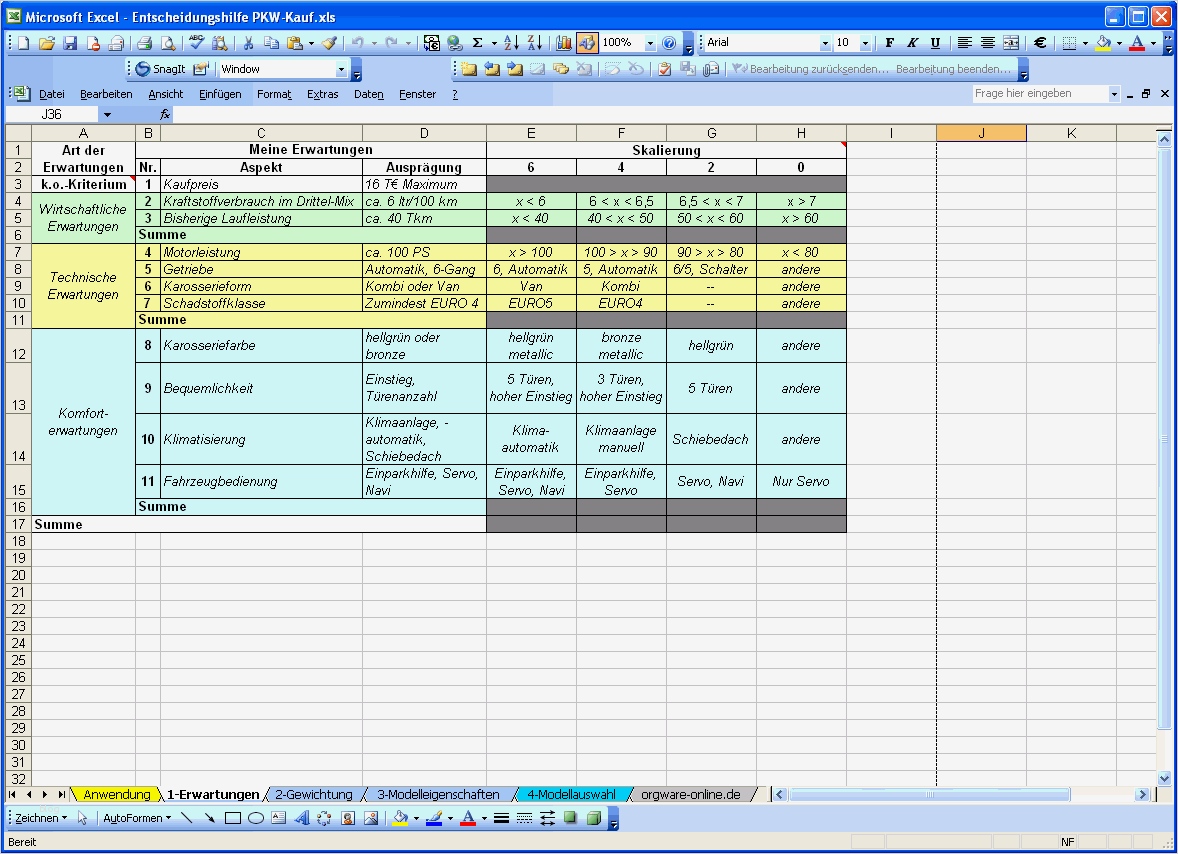
Task: Run spell check
Action: click(196, 43)
